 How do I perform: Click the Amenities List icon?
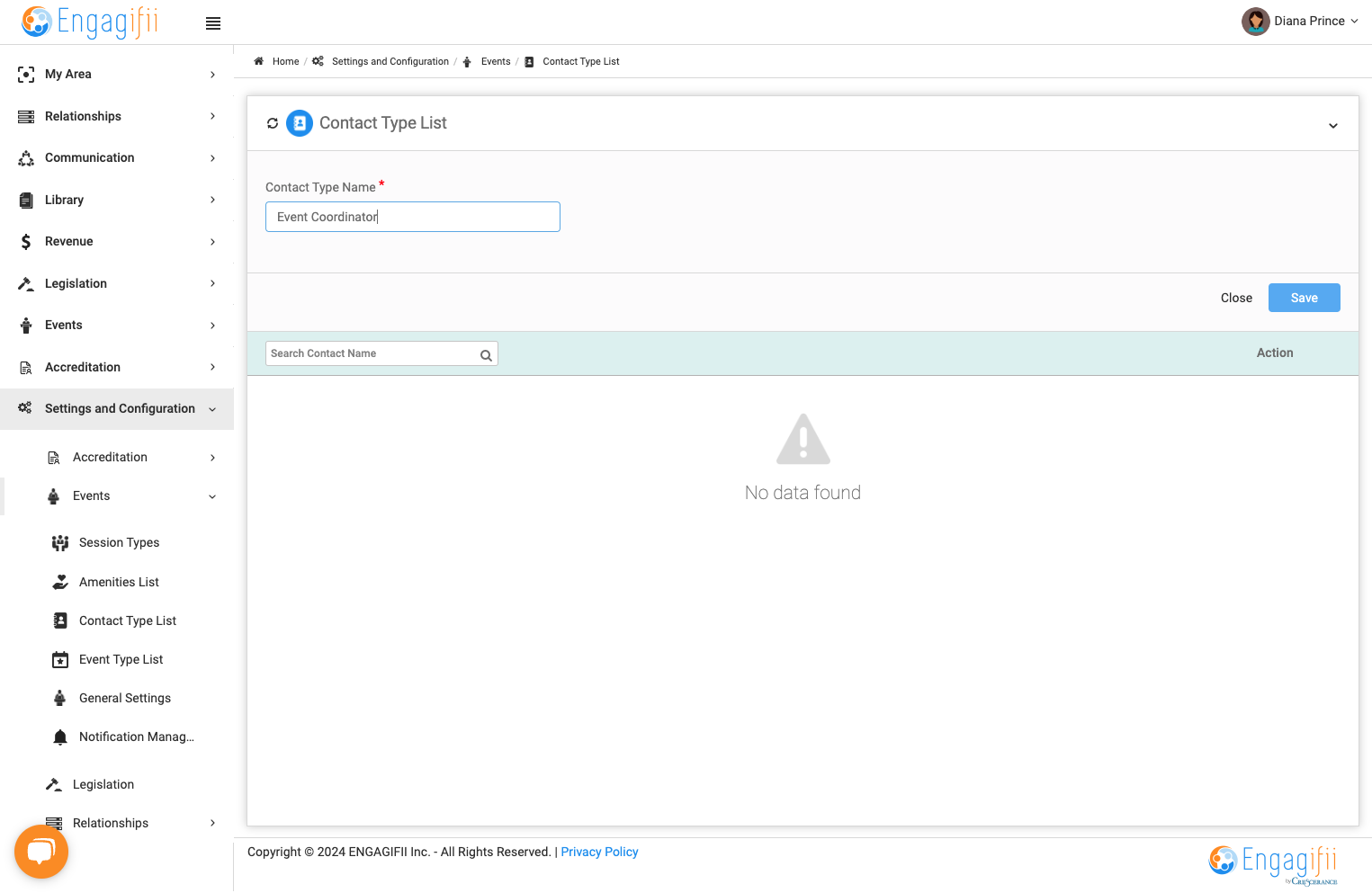coord(60,583)
